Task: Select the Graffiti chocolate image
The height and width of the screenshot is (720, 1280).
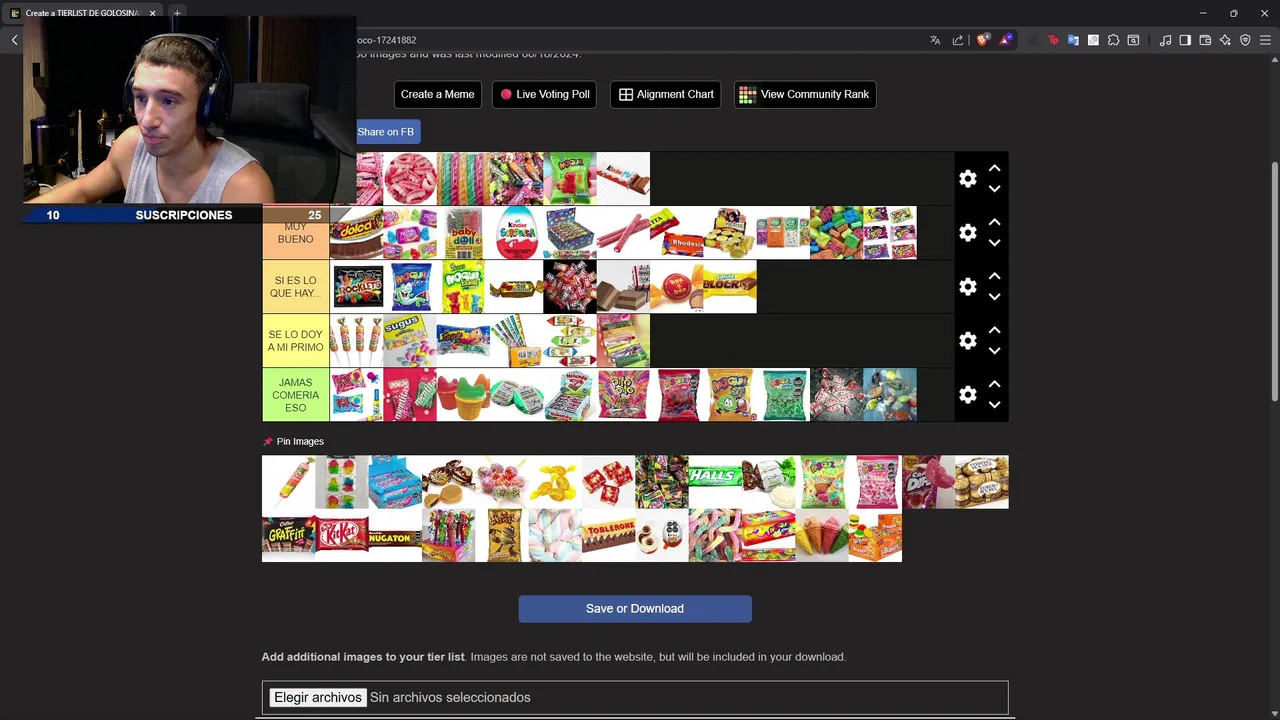Action: click(288, 535)
